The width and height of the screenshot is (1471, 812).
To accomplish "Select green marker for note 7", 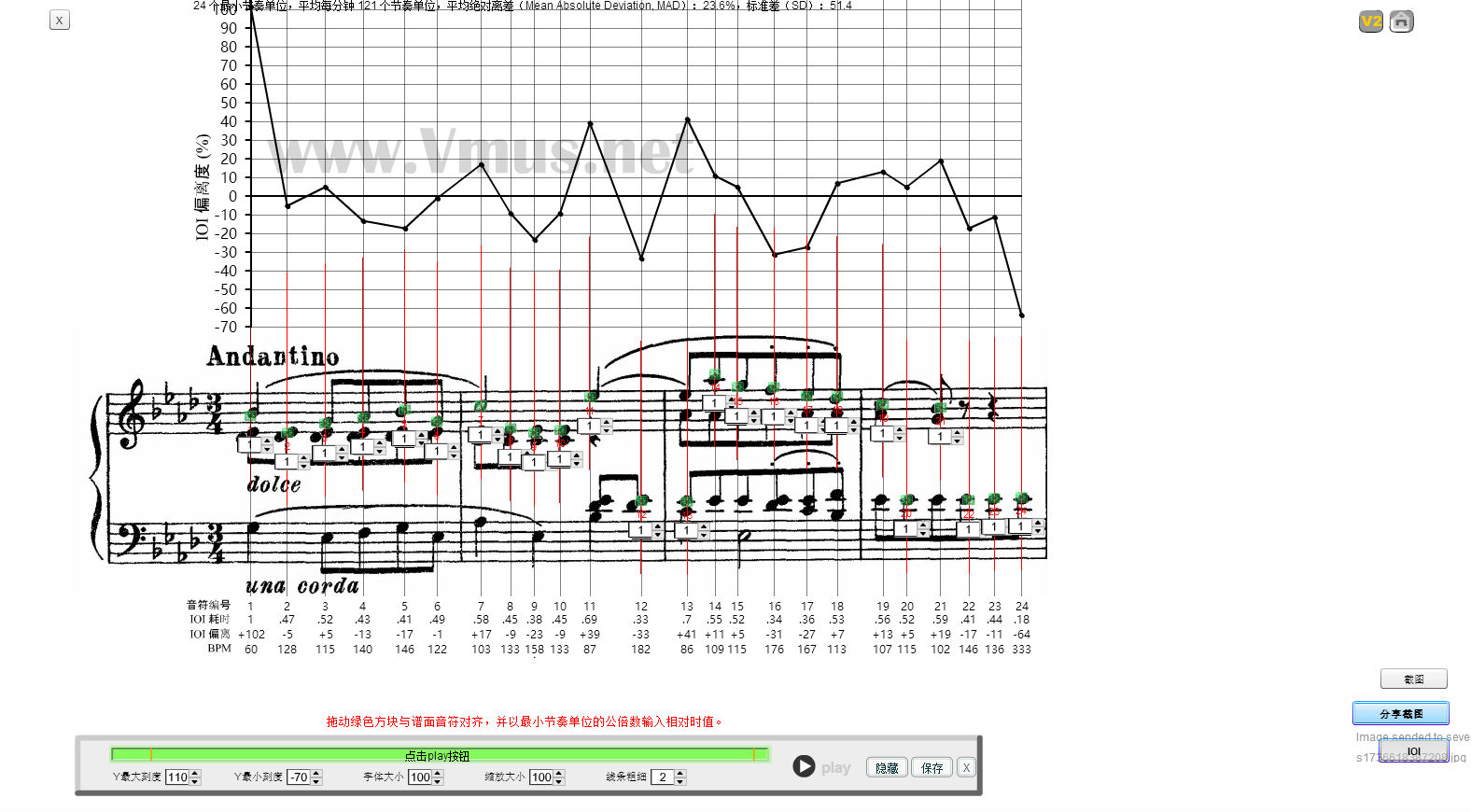I will tap(480, 406).
